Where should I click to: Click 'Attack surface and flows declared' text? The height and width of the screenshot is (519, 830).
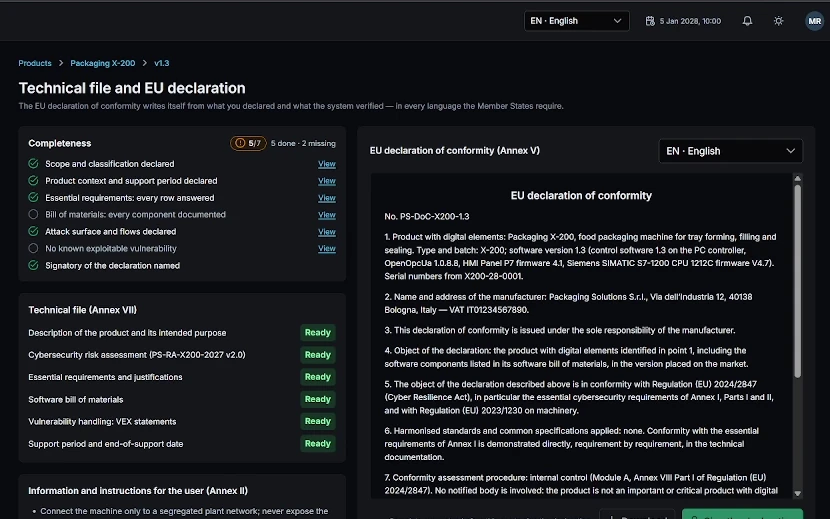point(111,231)
